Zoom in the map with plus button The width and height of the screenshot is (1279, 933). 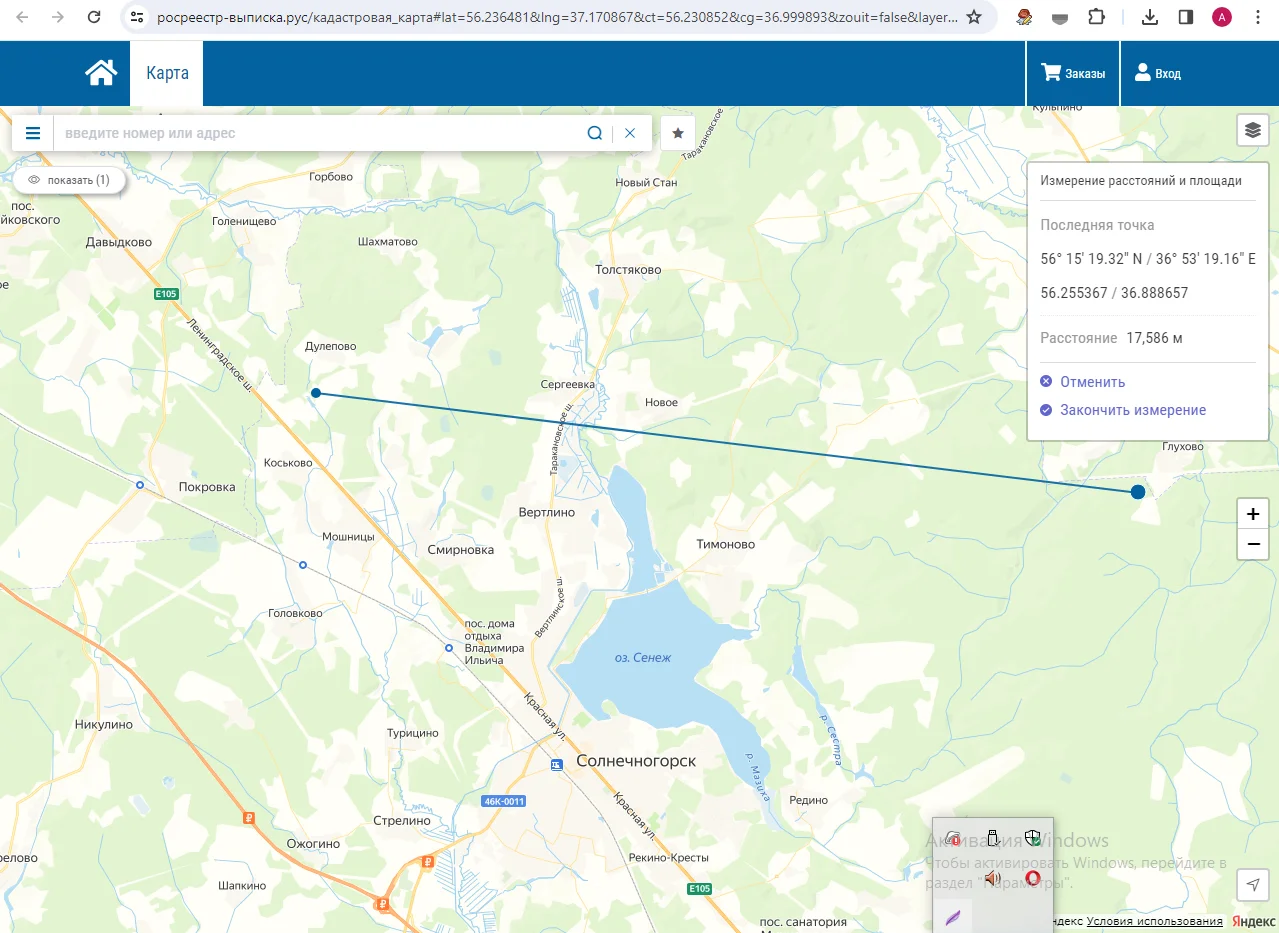coord(1253,514)
